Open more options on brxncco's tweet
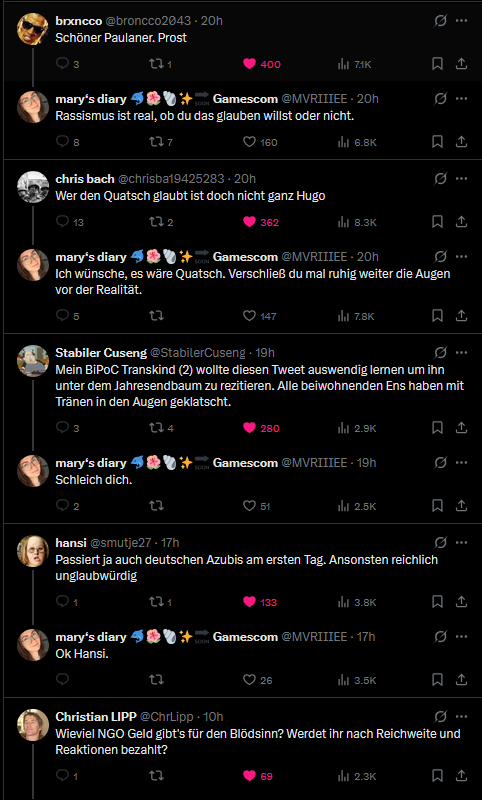The image size is (482, 800). 462,21
